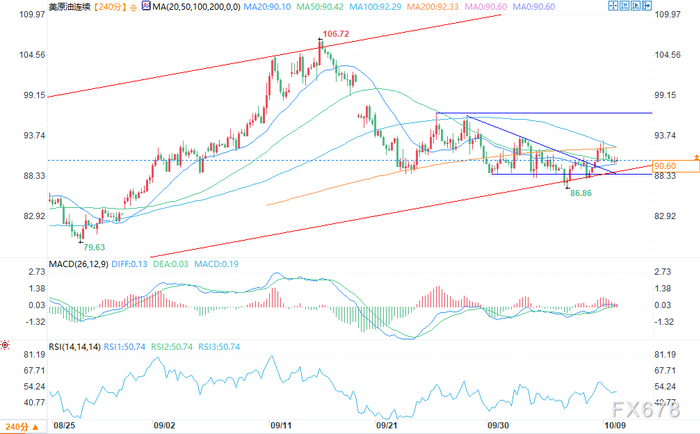
Task: Click the 106.72 high price marker
Action: [x=336, y=34]
